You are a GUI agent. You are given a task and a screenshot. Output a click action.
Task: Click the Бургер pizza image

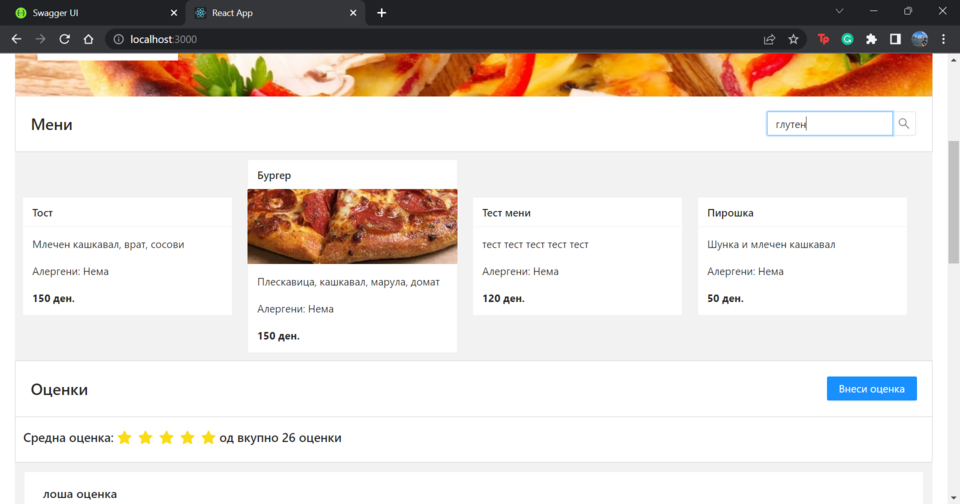tap(352, 226)
